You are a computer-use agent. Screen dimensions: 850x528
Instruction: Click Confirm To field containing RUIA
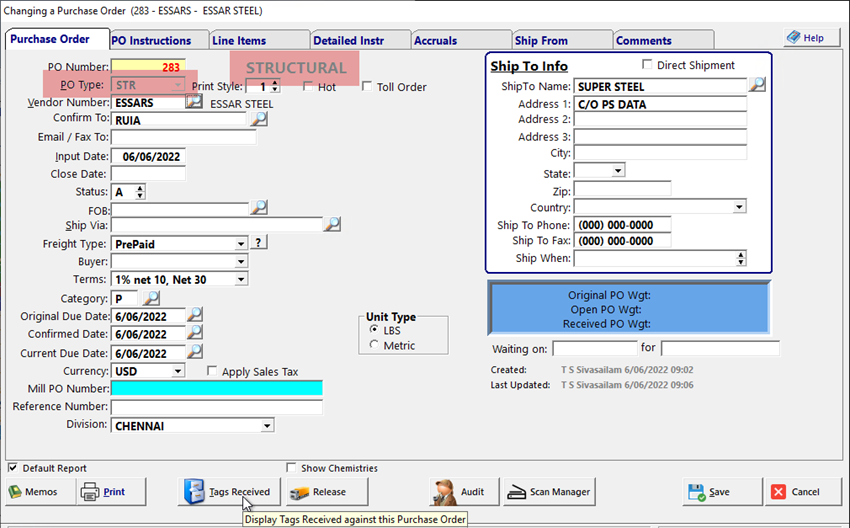click(x=179, y=120)
